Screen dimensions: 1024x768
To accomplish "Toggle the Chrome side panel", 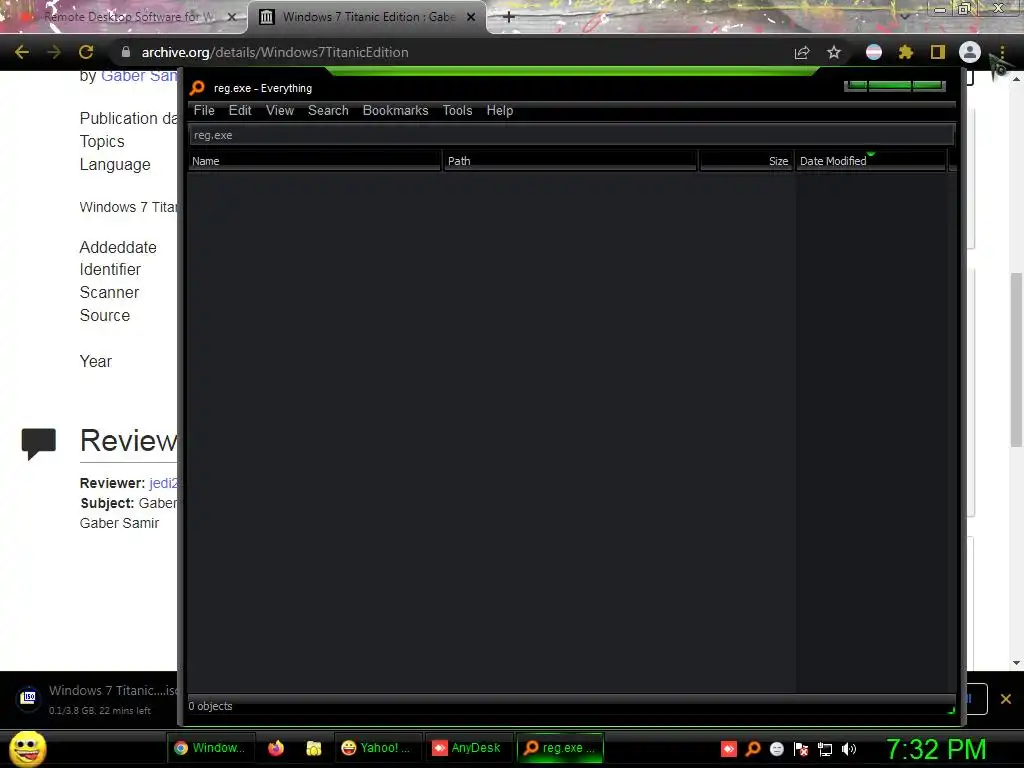I will (x=938, y=52).
